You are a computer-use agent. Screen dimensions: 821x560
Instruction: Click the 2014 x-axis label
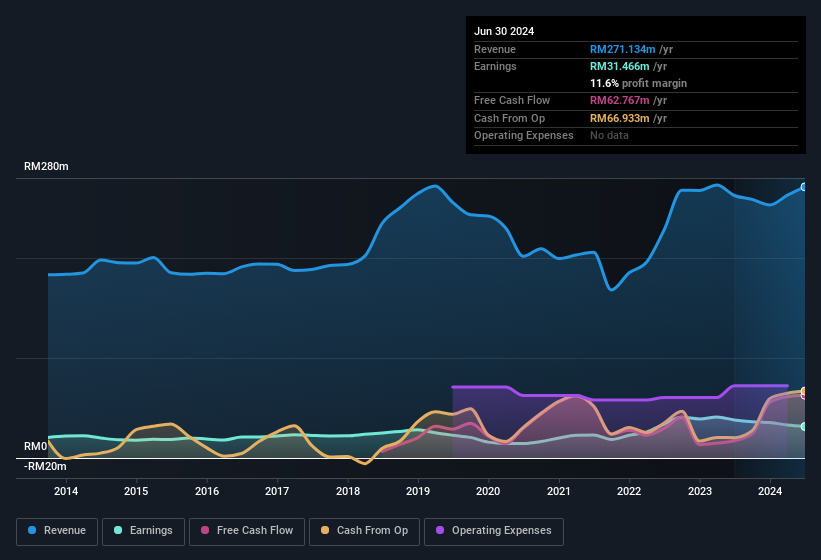click(x=66, y=491)
